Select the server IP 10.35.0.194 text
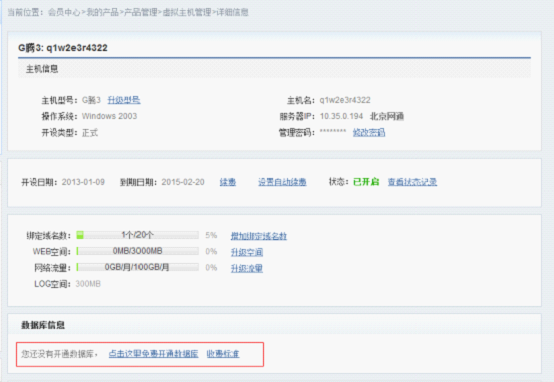This screenshot has height=382, width=554. [341, 116]
